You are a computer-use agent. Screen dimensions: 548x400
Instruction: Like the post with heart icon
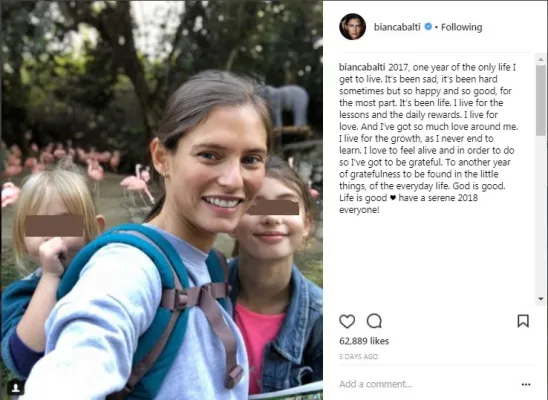[347, 321]
